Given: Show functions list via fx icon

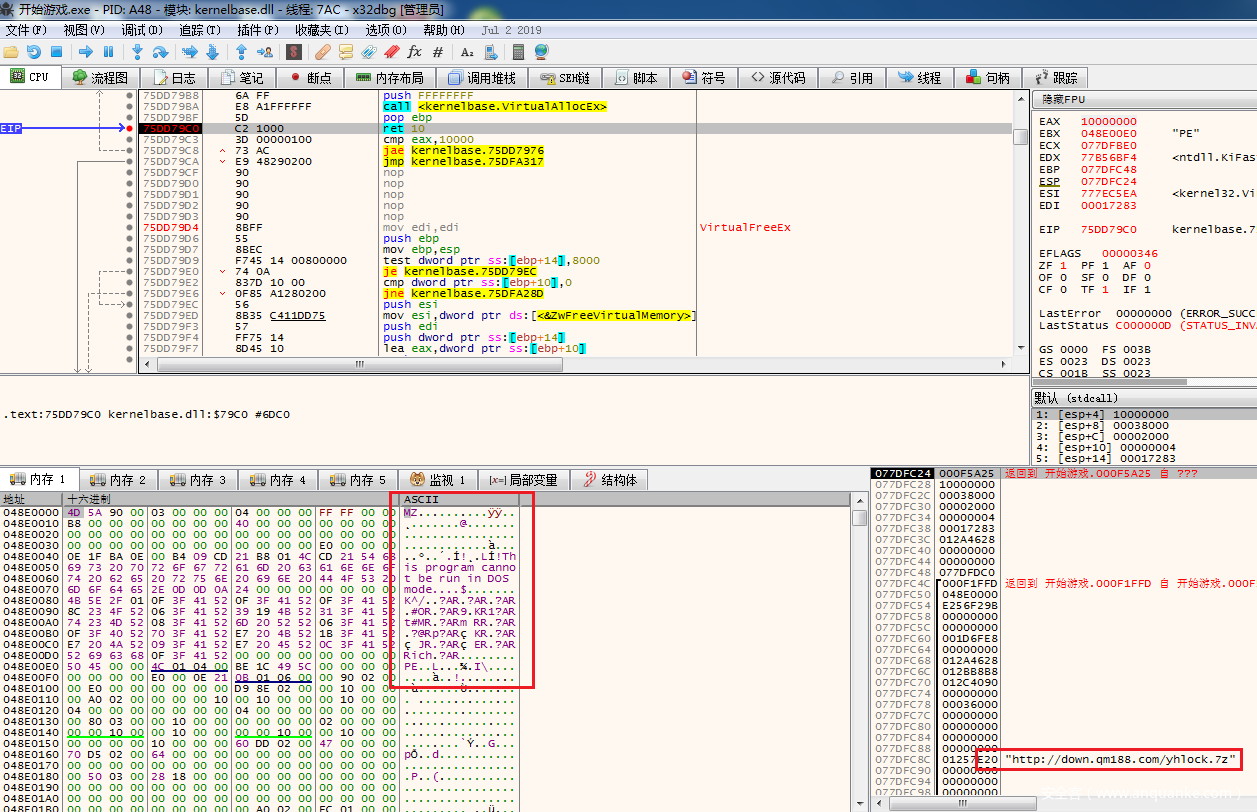Looking at the screenshot, I should pos(414,52).
